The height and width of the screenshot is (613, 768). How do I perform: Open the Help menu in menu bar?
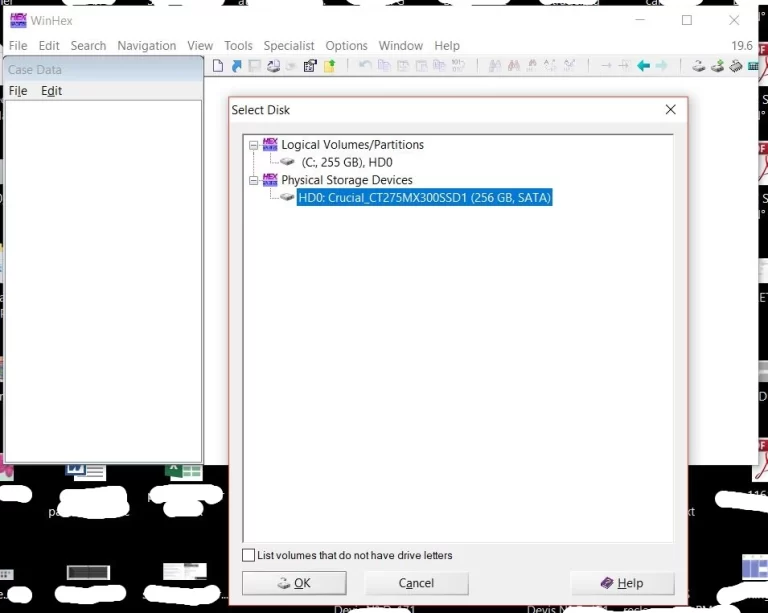click(447, 46)
